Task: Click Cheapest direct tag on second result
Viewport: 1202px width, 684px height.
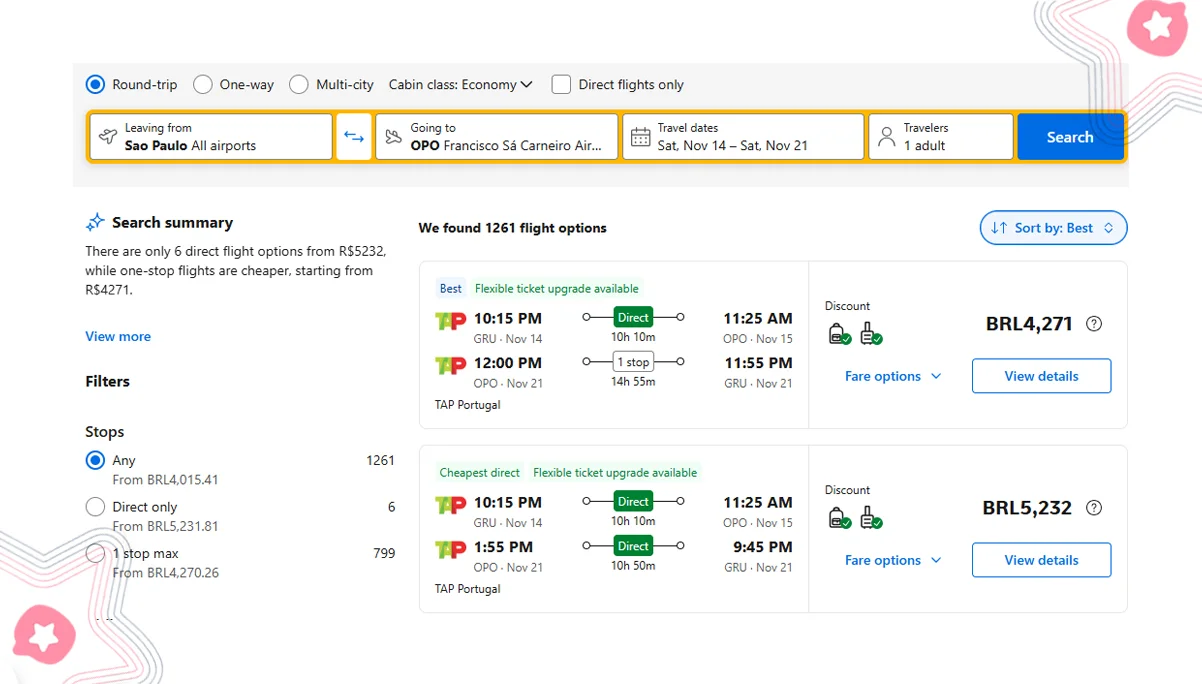Action: point(480,472)
